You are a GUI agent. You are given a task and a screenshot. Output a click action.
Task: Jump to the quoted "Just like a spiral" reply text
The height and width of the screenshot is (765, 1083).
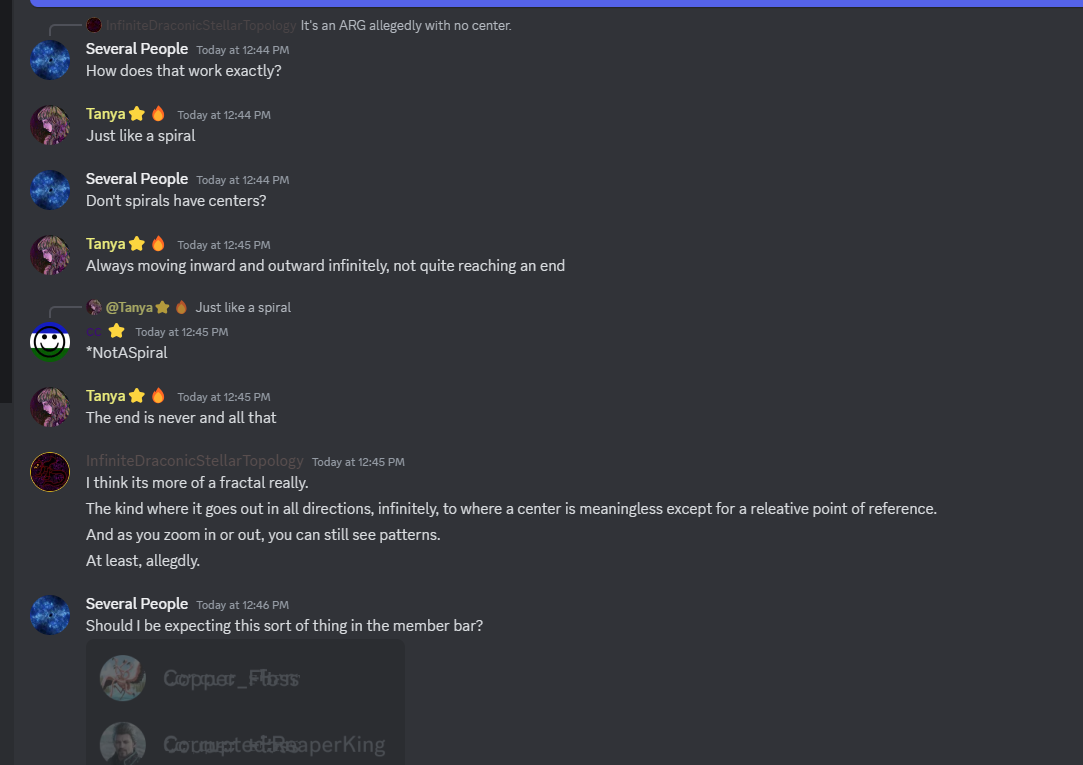click(x=243, y=307)
